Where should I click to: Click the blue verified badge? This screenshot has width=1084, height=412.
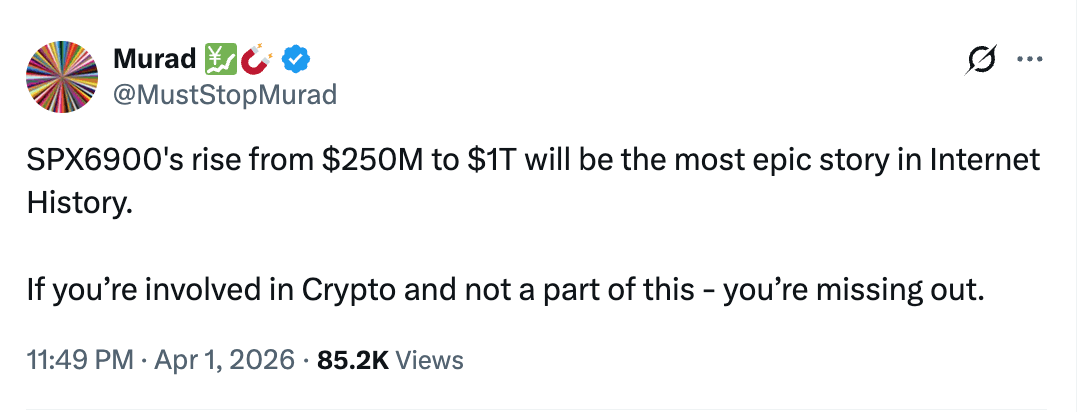[296, 61]
